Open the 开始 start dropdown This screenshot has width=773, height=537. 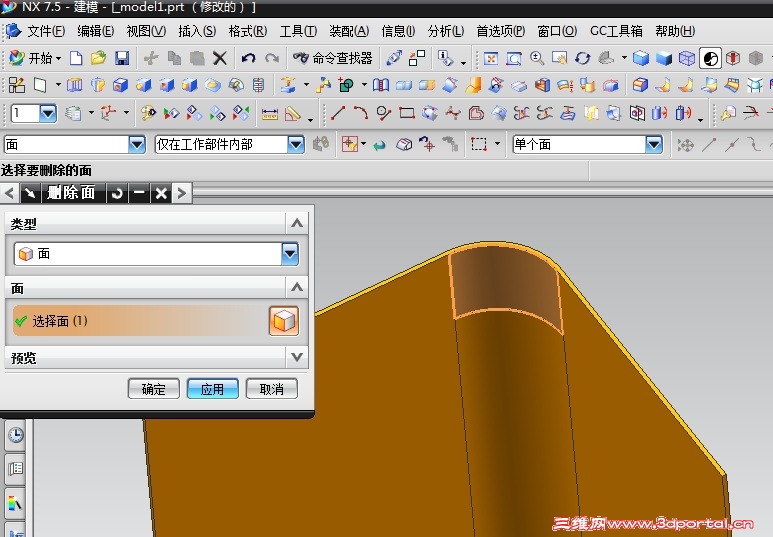point(35,58)
